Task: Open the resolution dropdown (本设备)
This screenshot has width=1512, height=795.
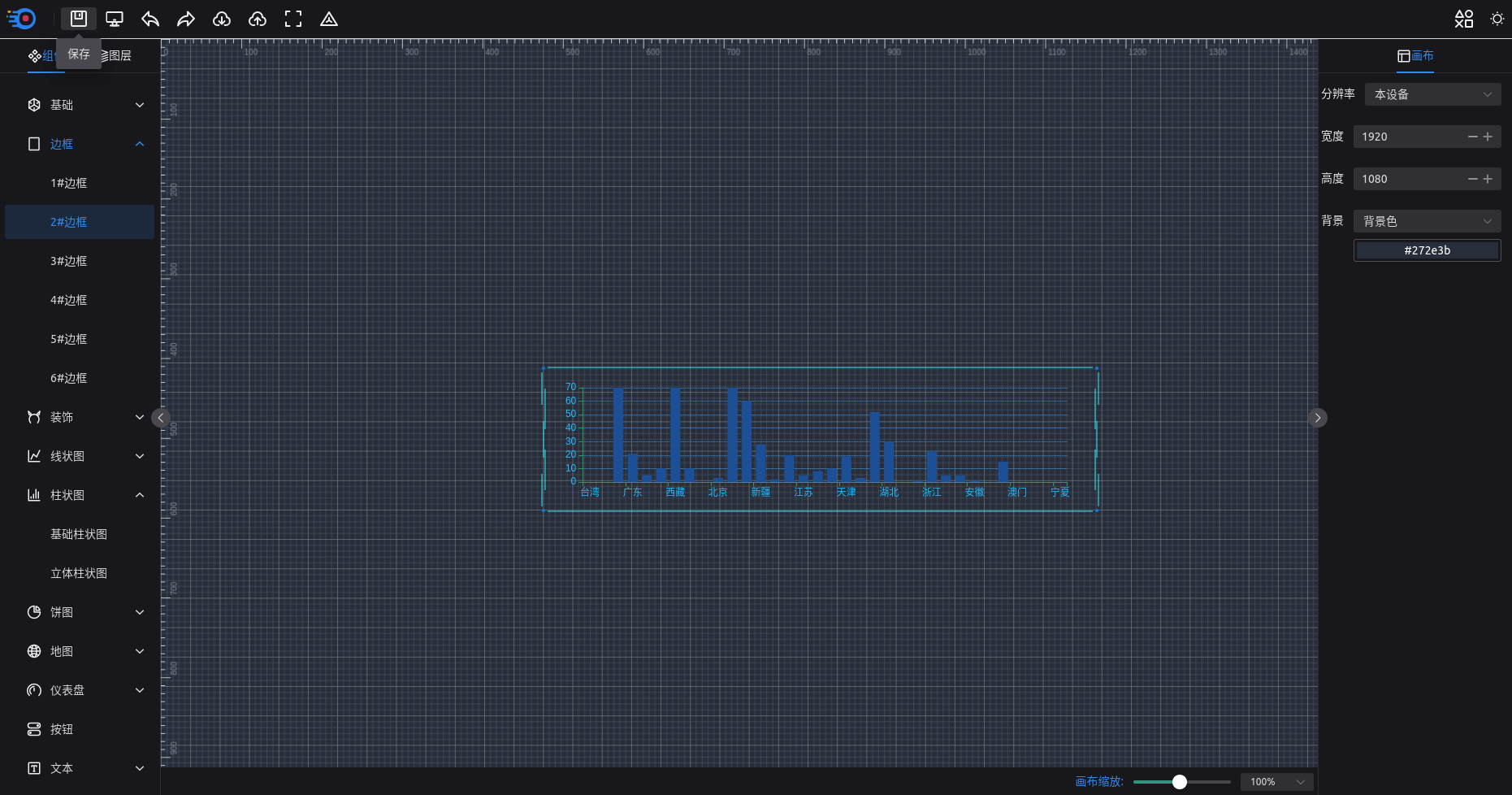Action: point(1432,94)
